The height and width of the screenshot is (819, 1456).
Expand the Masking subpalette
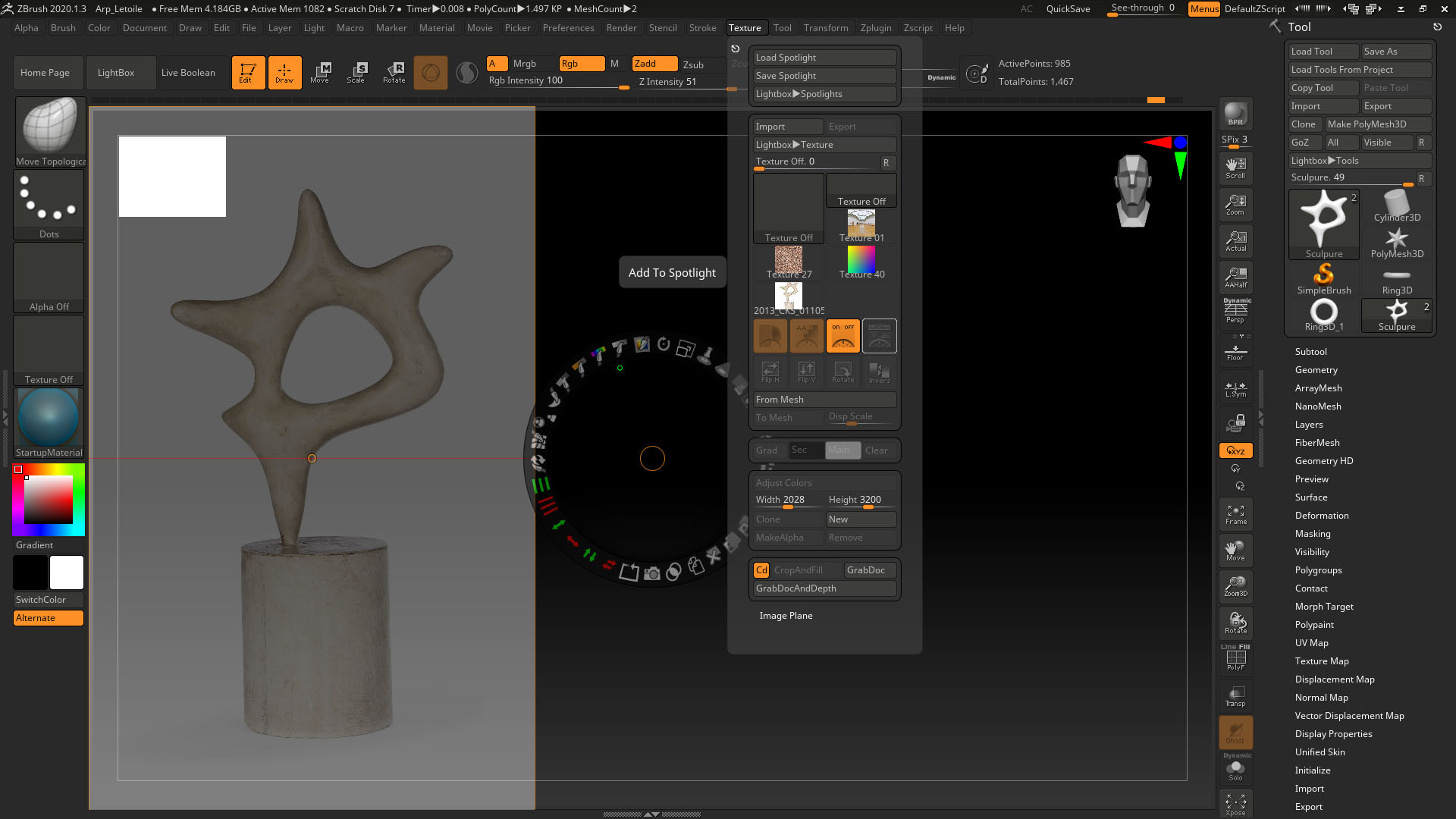pyautogui.click(x=1313, y=533)
